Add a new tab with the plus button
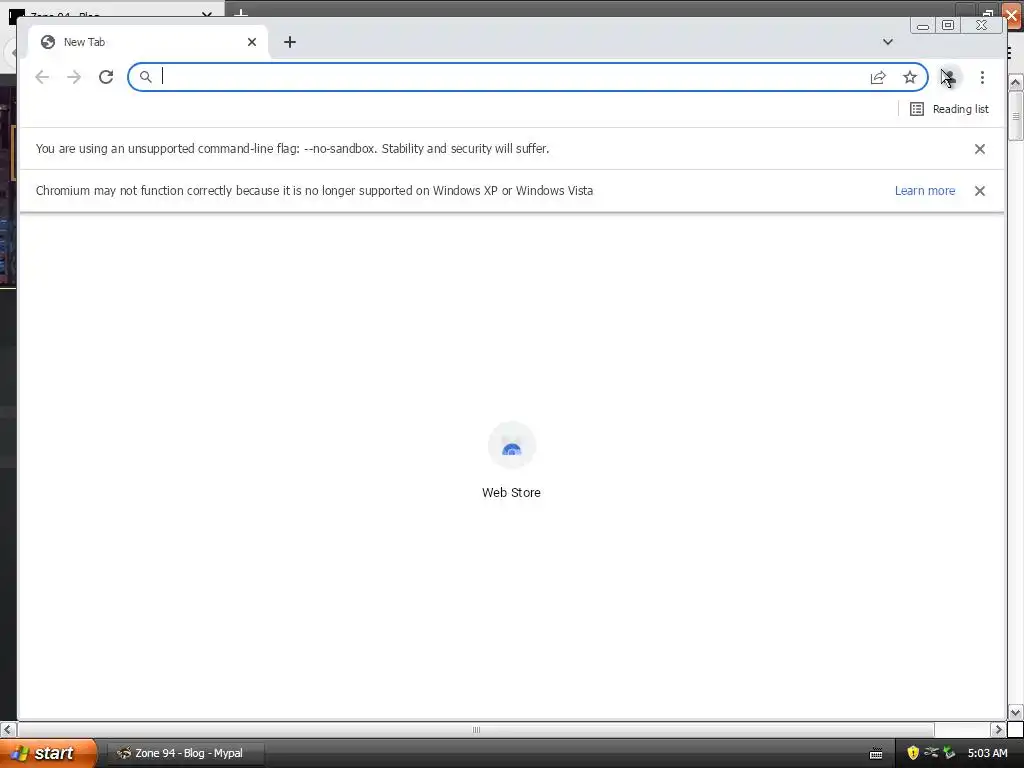Image resolution: width=1024 pixels, height=768 pixels. 290,42
